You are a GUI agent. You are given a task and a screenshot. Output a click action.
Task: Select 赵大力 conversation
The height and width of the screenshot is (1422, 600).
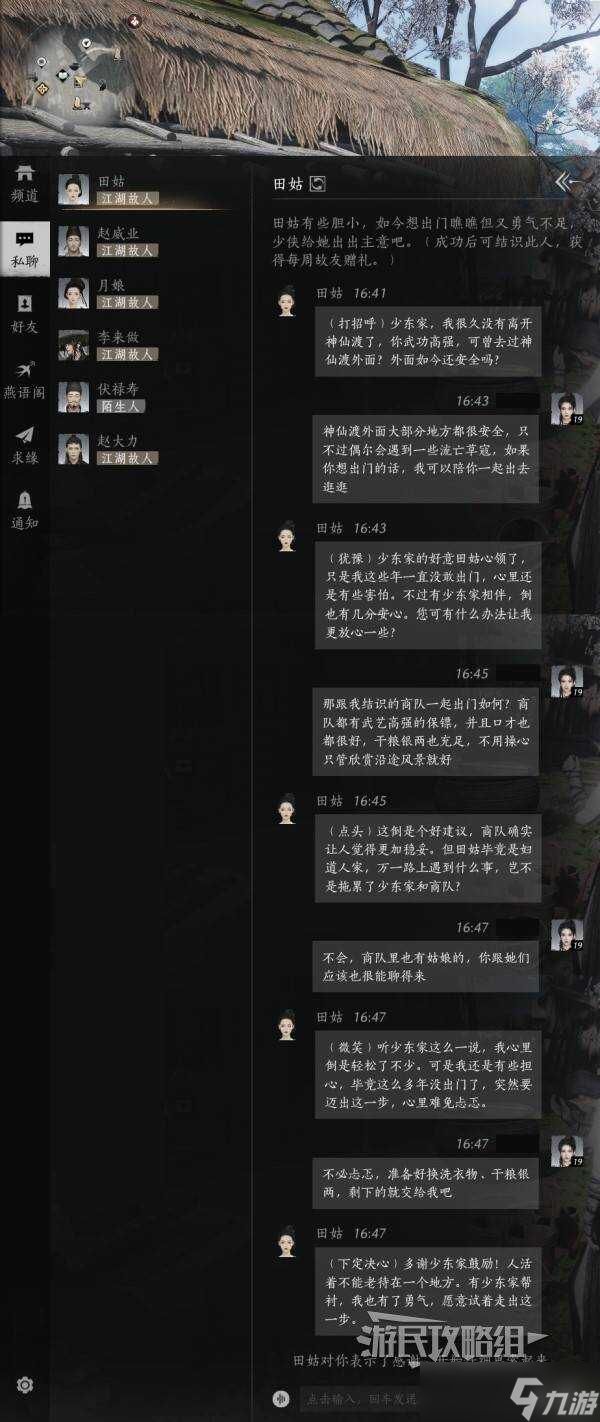pos(140,449)
